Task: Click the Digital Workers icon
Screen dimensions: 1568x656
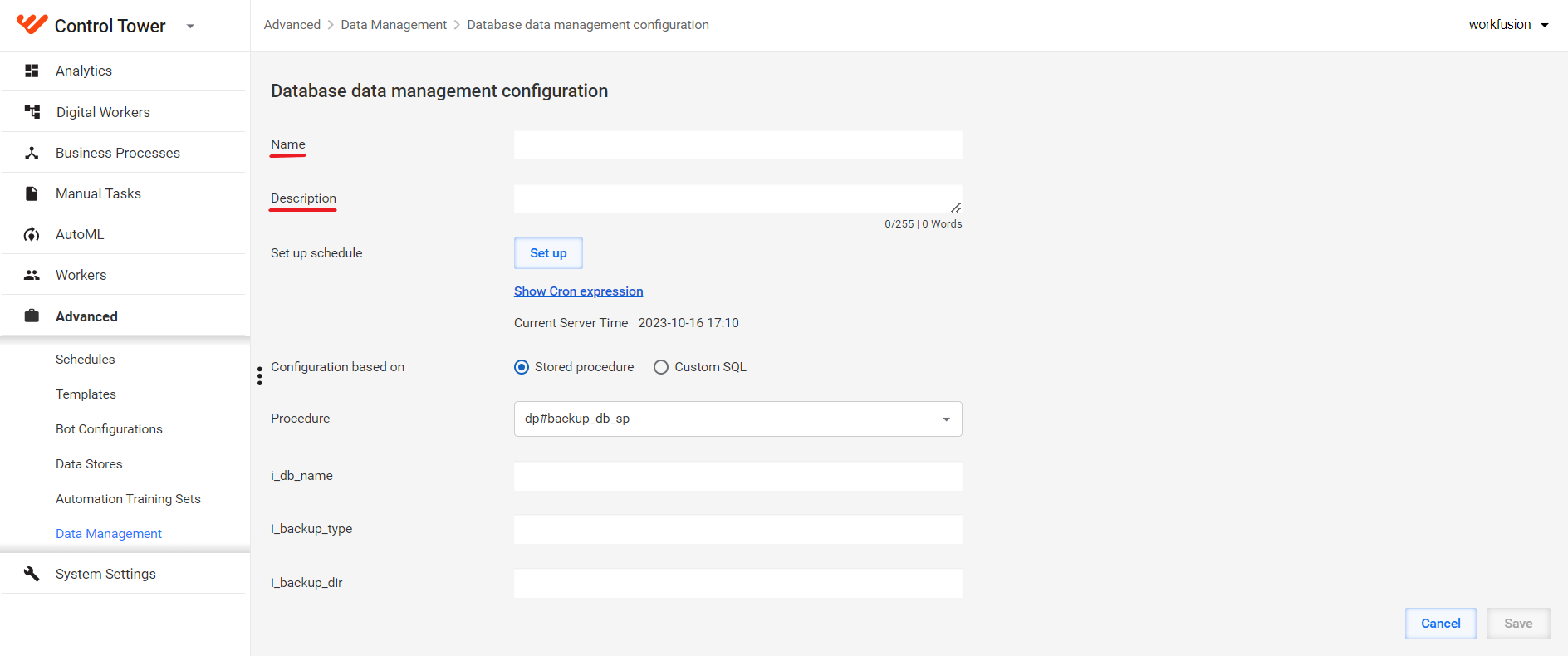Action: 32,111
